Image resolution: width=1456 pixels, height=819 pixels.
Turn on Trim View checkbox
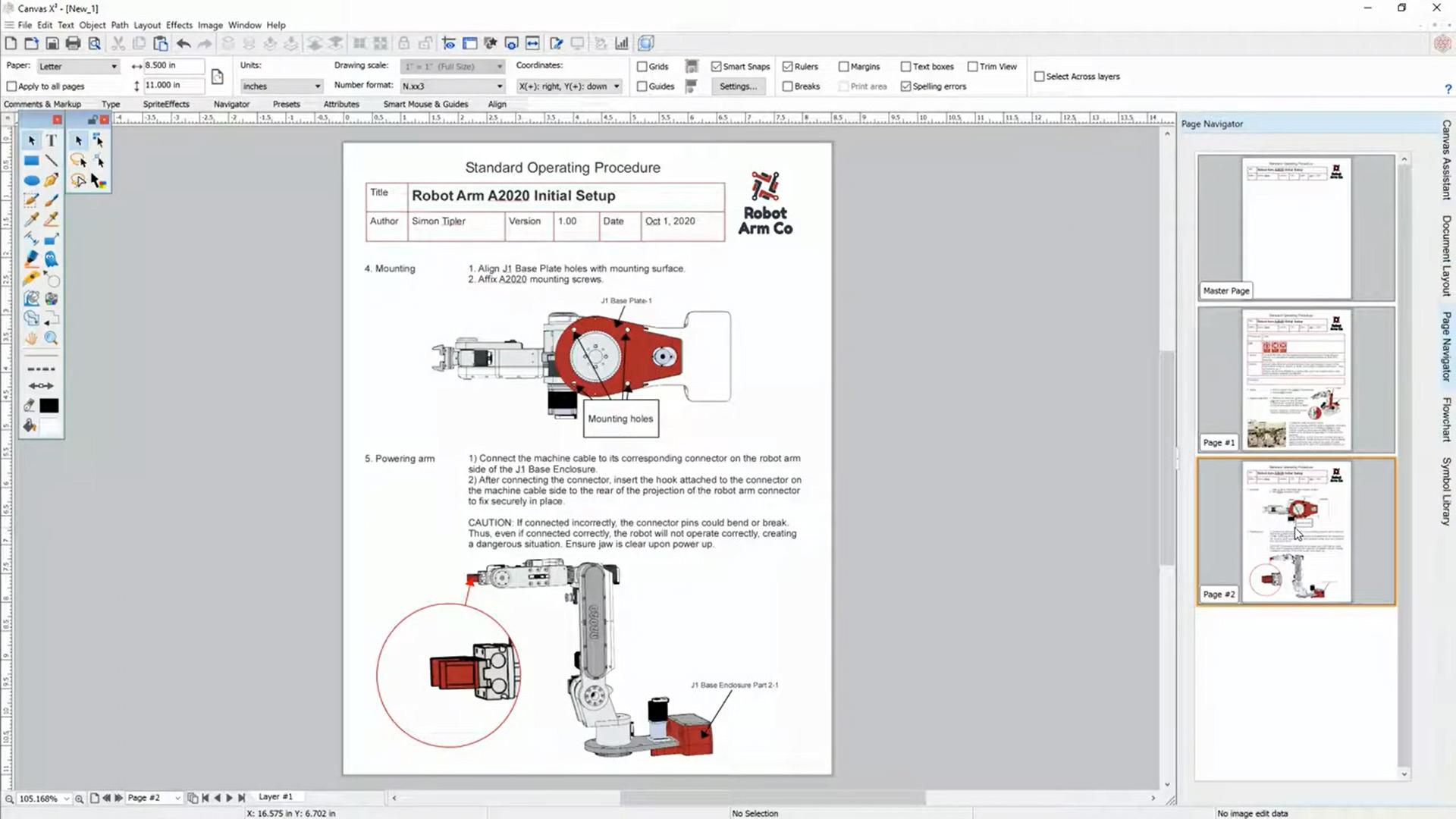(973, 67)
